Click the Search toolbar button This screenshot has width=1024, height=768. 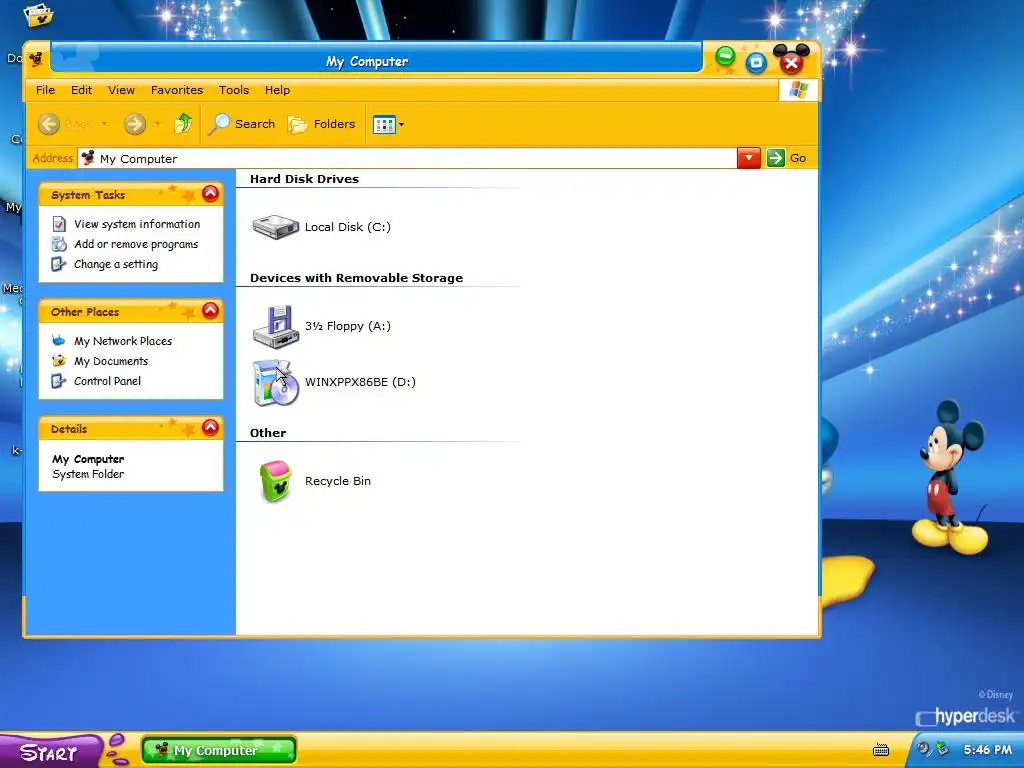coord(242,123)
